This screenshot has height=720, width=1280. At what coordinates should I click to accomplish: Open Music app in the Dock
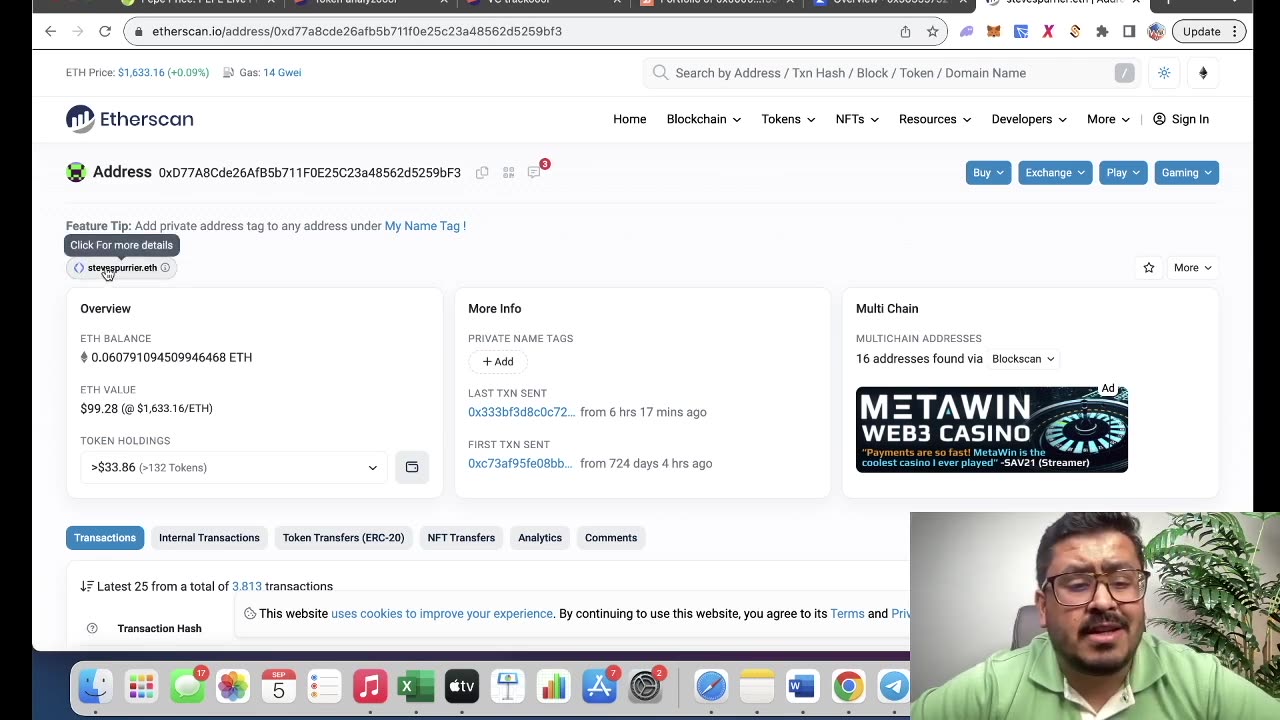[x=370, y=686]
